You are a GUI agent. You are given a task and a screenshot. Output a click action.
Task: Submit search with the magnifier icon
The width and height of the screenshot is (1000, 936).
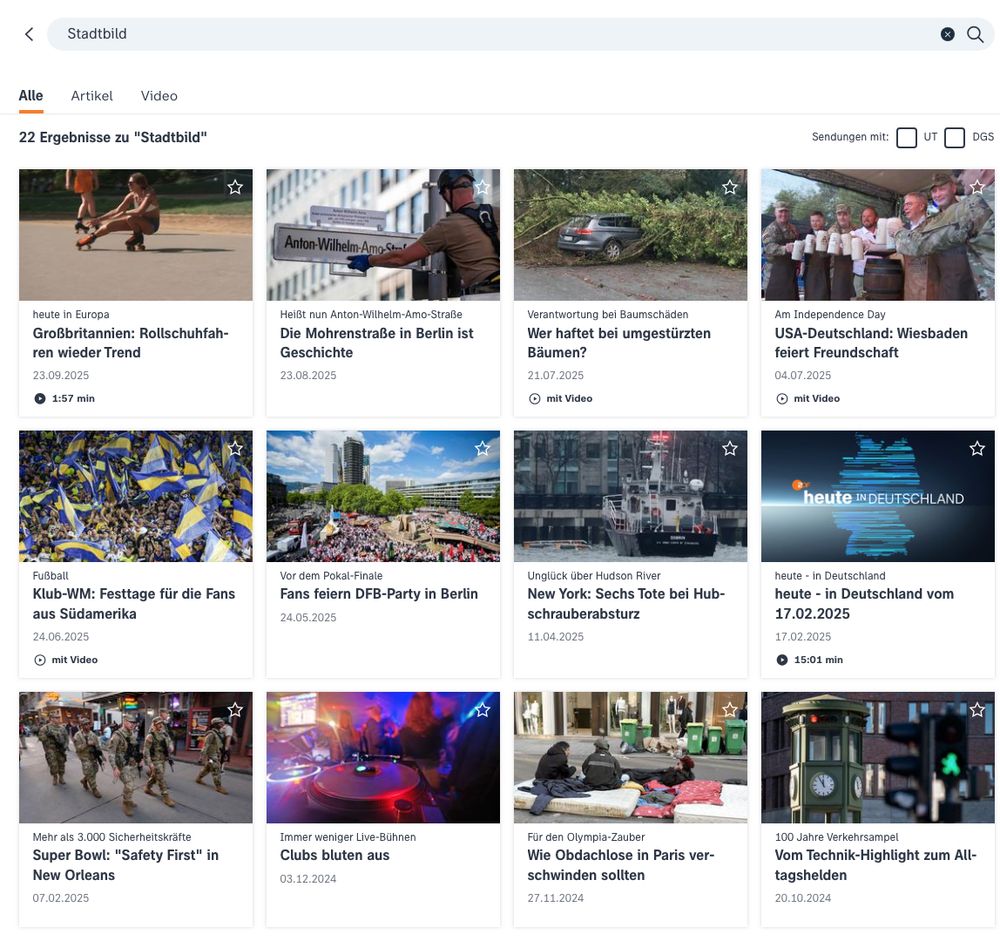click(x=974, y=34)
